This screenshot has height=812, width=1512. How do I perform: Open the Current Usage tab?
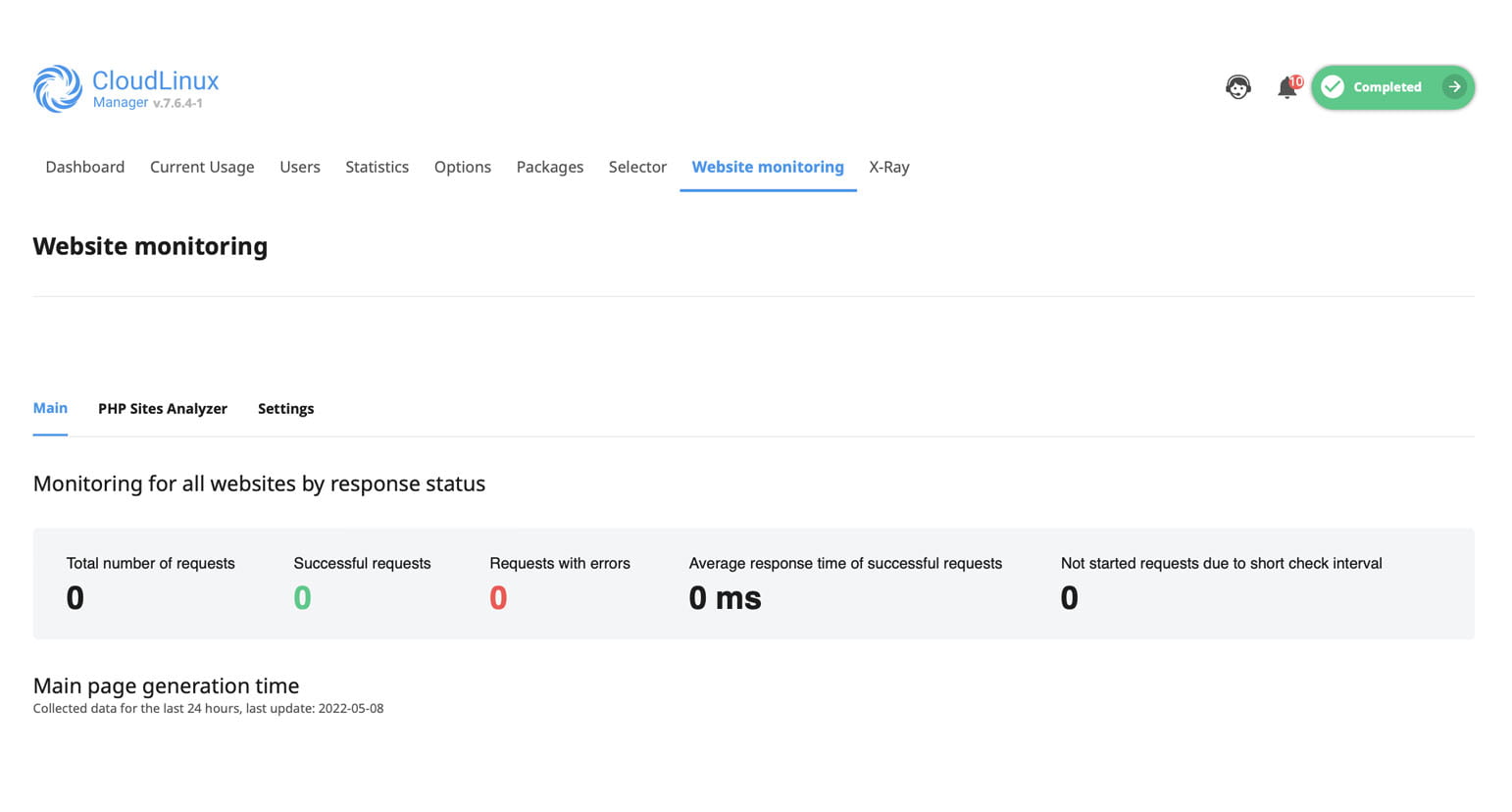pyautogui.click(x=202, y=167)
